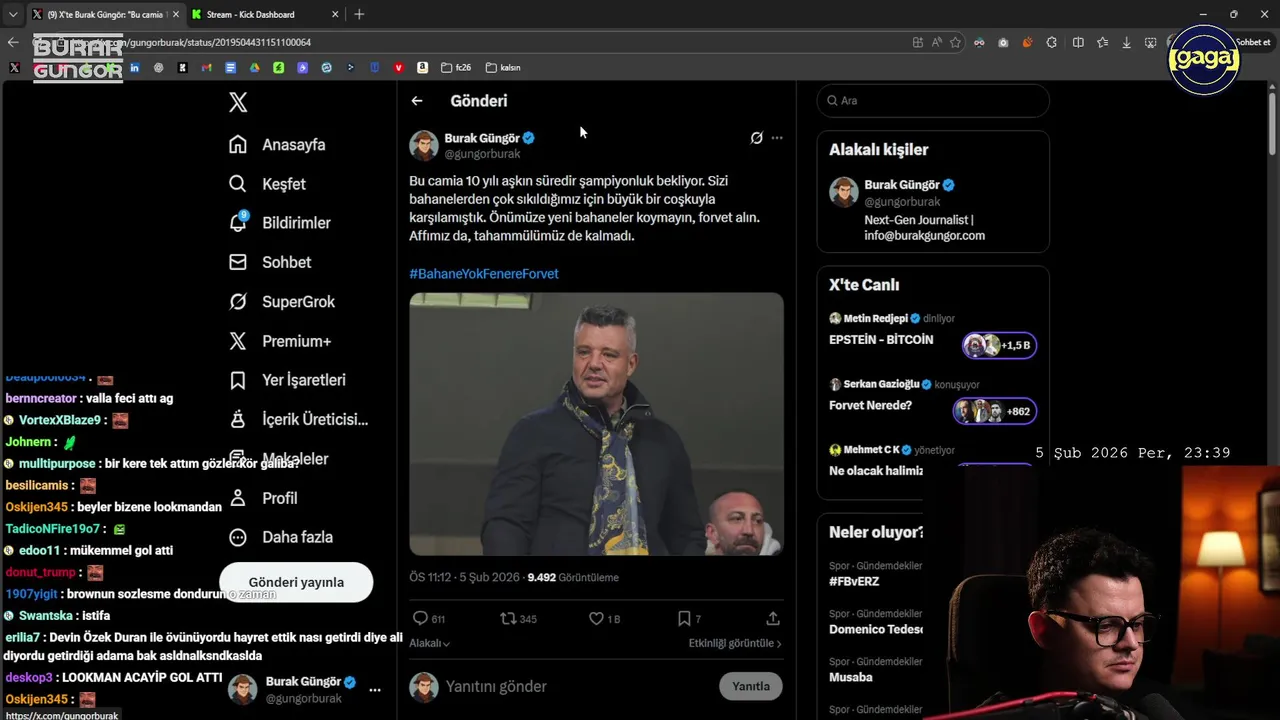The height and width of the screenshot is (720, 1280).
Task: Open Grok analysis icon on the post
Action: click(756, 138)
